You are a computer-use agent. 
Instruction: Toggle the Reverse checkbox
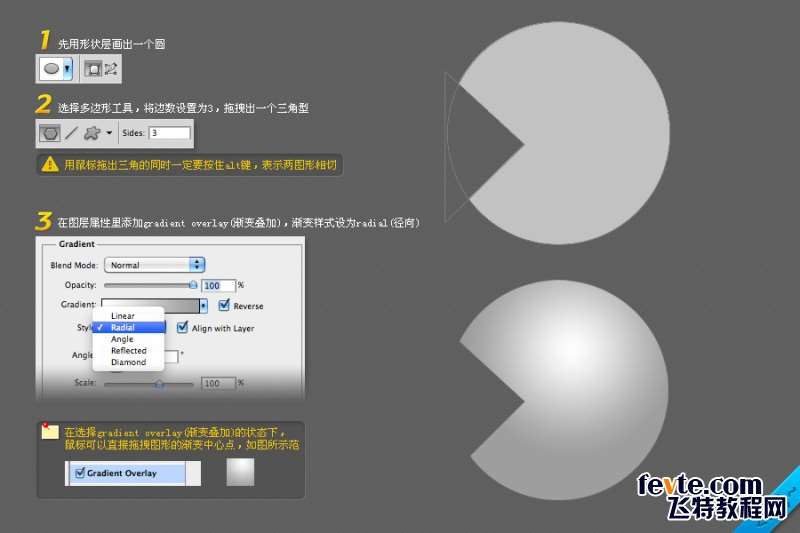(x=223, y=305)
